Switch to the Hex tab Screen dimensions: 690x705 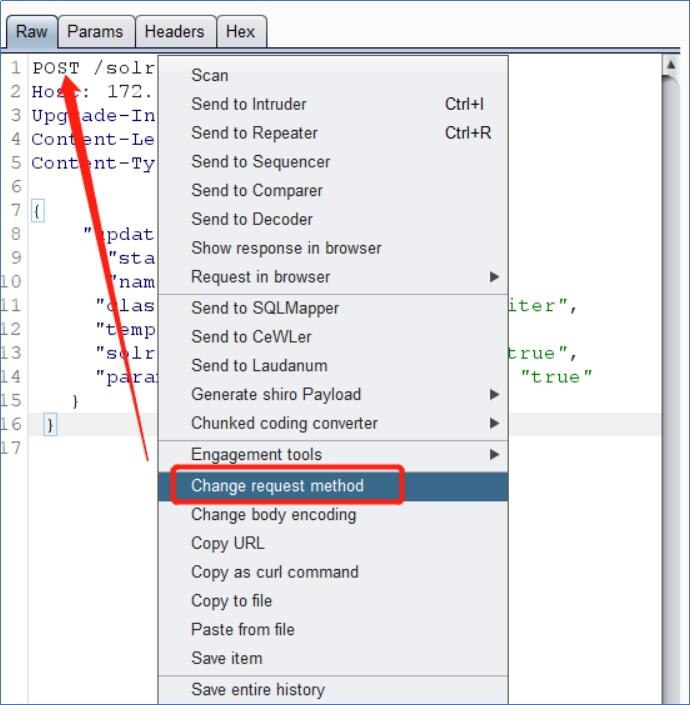click(x=241, y=32)
